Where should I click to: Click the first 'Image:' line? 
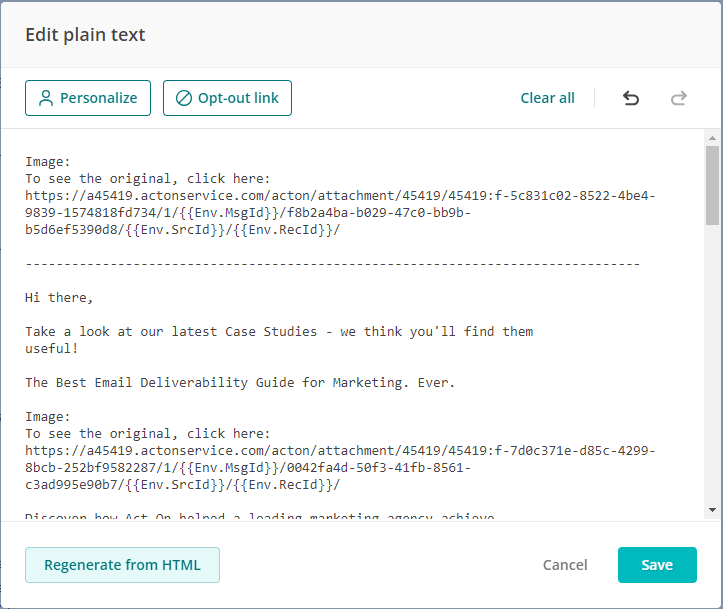click(47, 162)
